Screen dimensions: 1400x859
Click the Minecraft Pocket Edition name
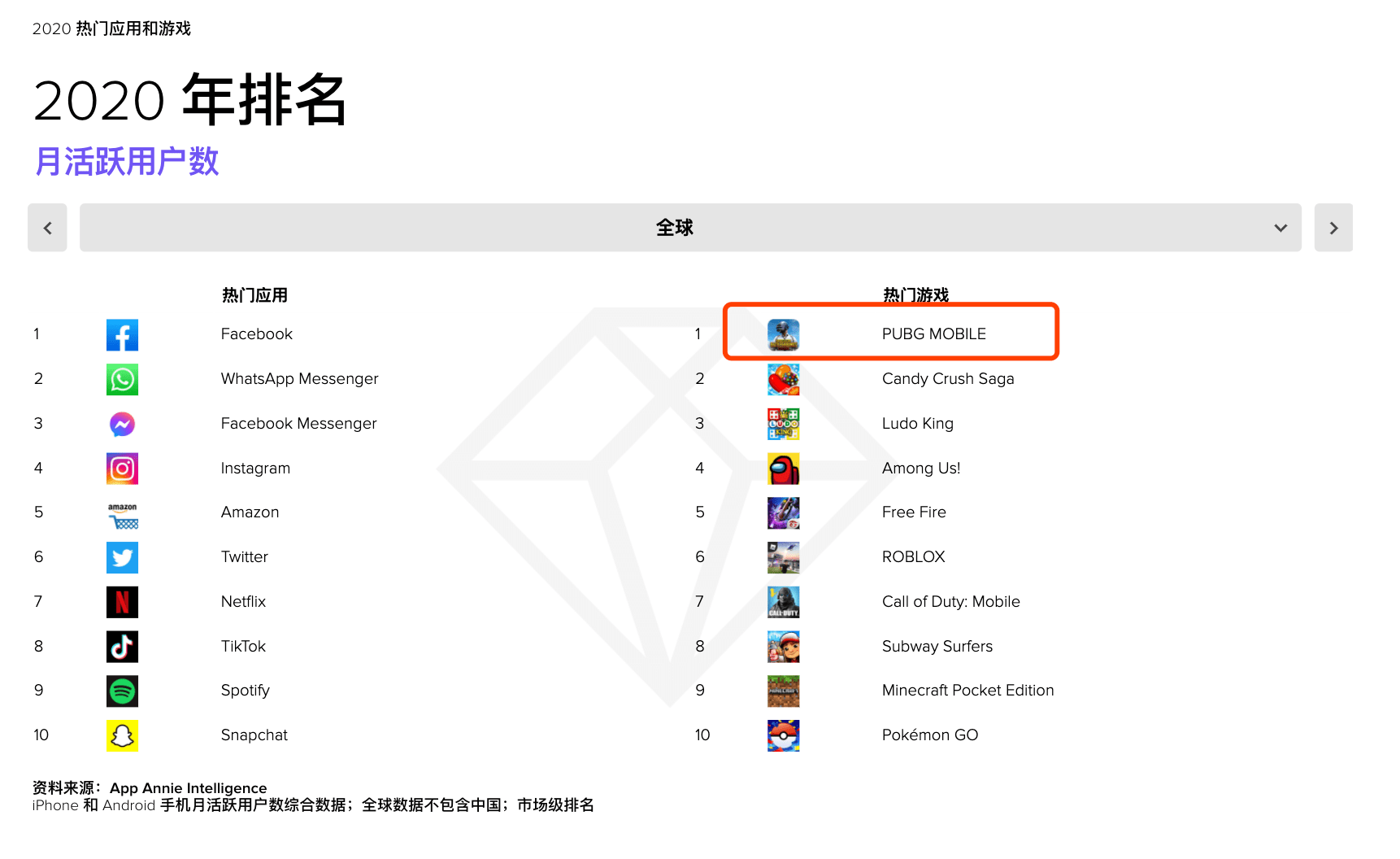(x=968, y=691)
